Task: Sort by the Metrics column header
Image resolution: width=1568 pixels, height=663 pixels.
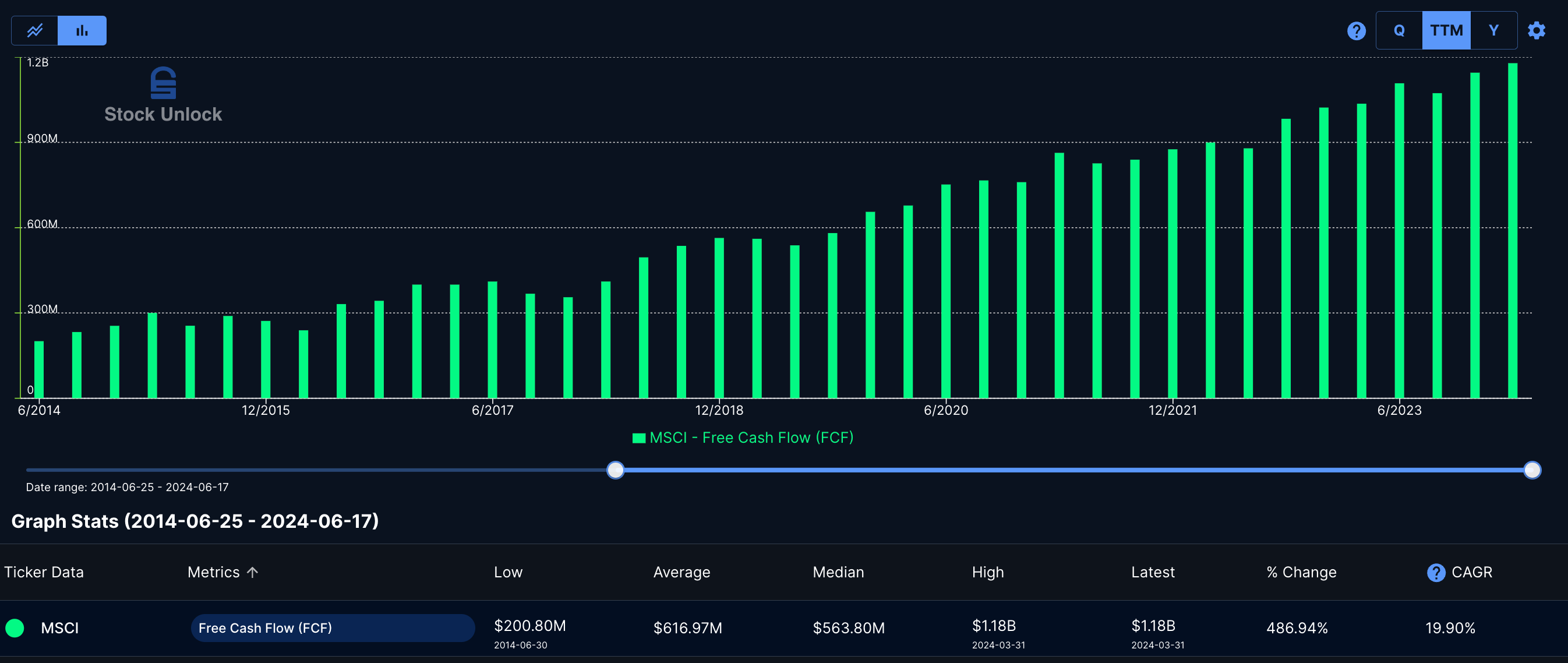Action: [x=214, y=572]
